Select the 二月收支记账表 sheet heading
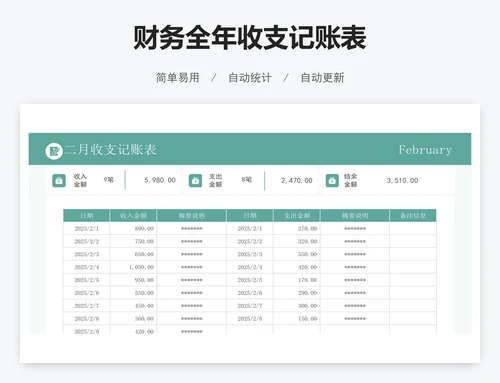Viewport: 500px width, 383px height. click(x=110, y=150)
